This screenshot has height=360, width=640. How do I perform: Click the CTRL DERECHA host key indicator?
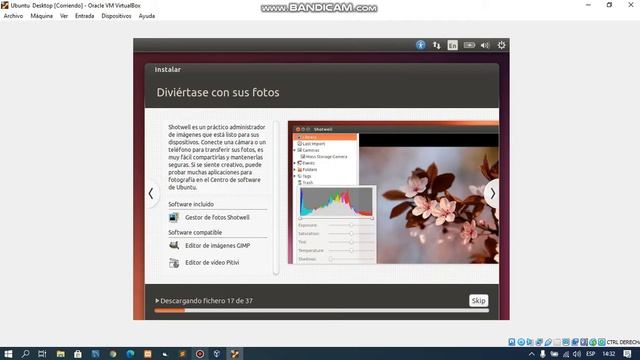[623, 342]
